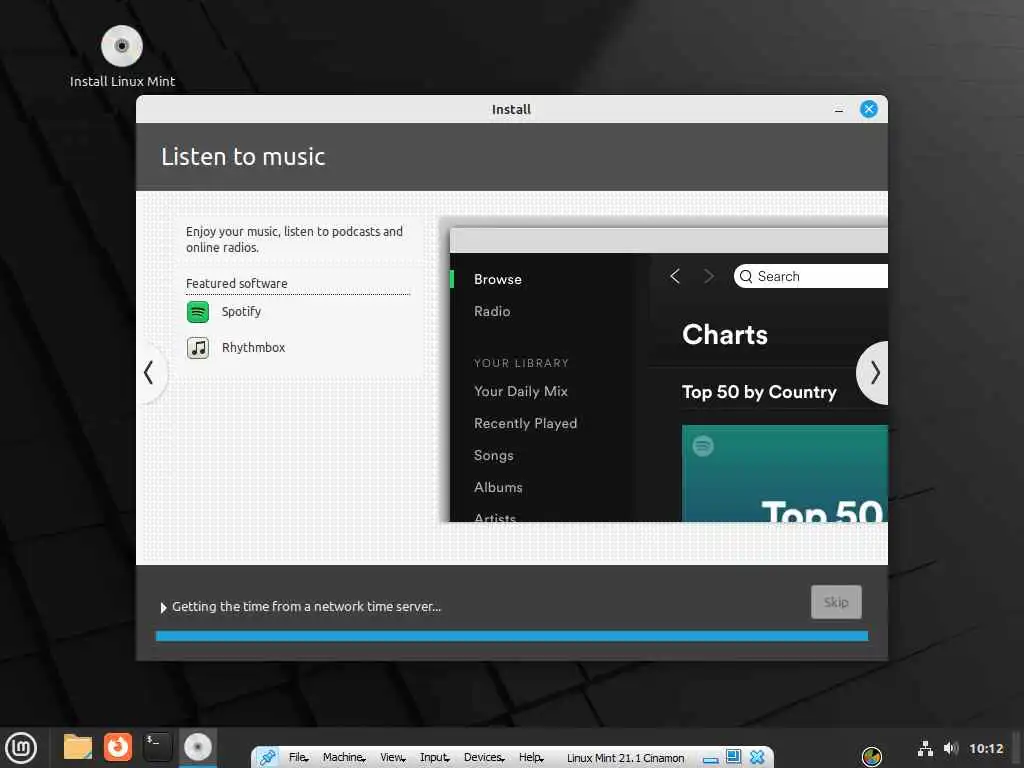Click Your Daily Mix entry

pos(520,391)
